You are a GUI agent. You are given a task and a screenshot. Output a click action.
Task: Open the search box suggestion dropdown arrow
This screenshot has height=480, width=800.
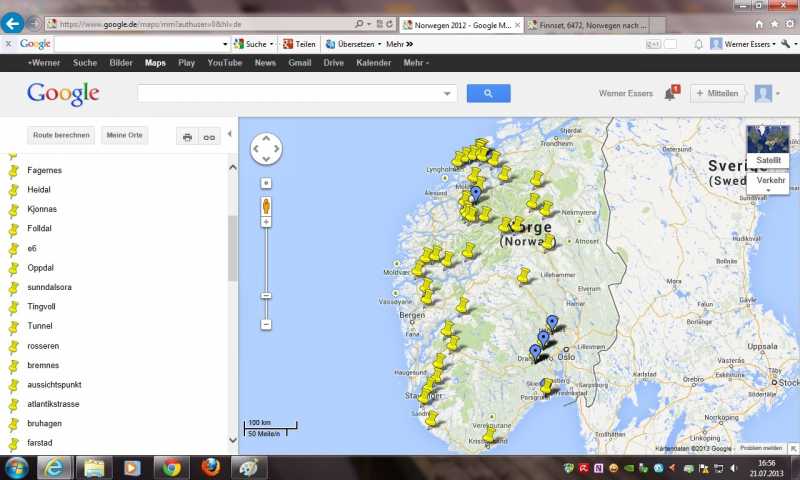[446, 93]
